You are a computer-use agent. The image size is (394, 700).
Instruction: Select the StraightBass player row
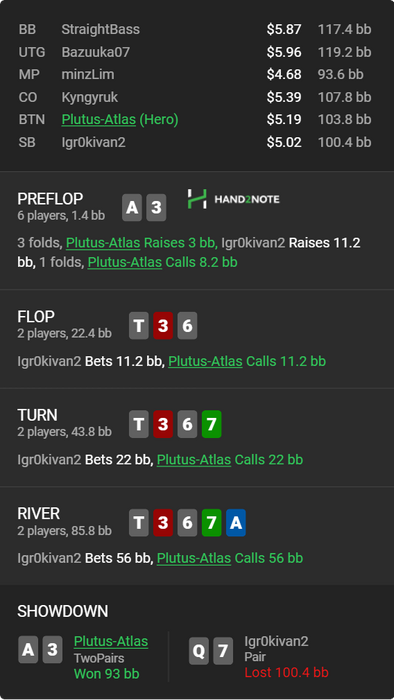195,29
